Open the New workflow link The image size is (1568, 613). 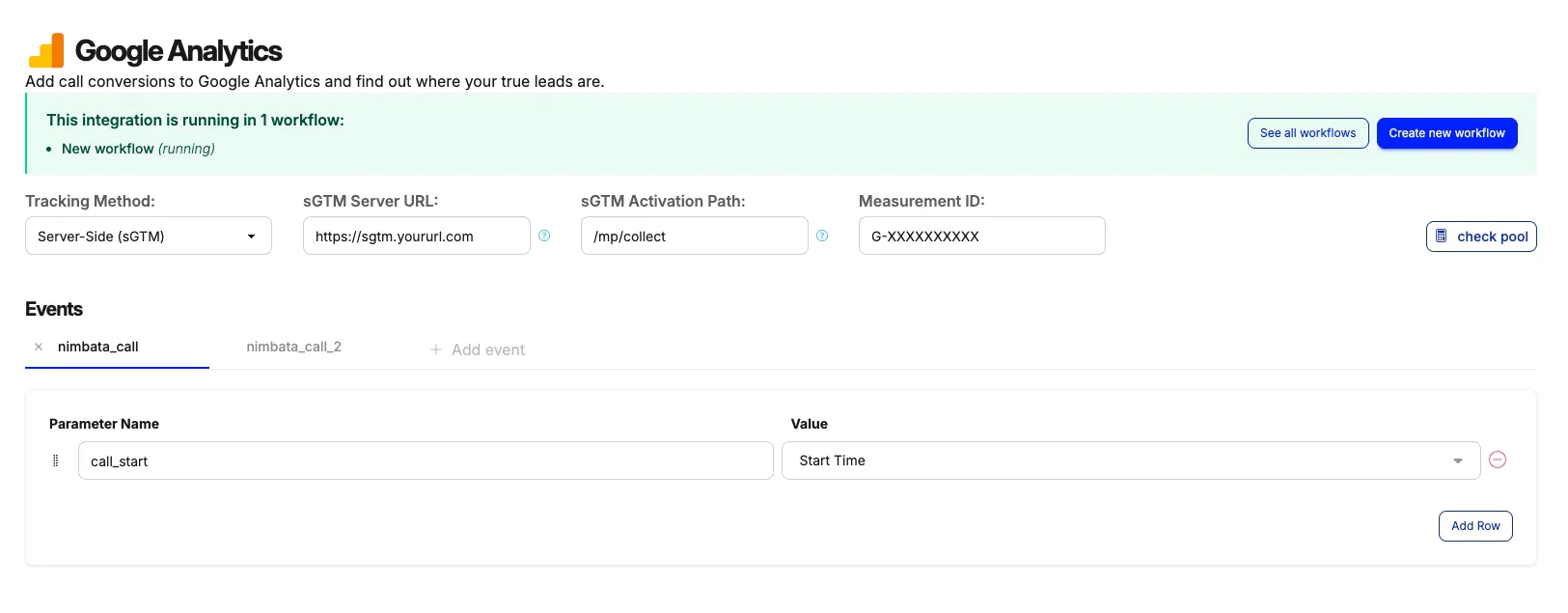(x=108, y=149)
